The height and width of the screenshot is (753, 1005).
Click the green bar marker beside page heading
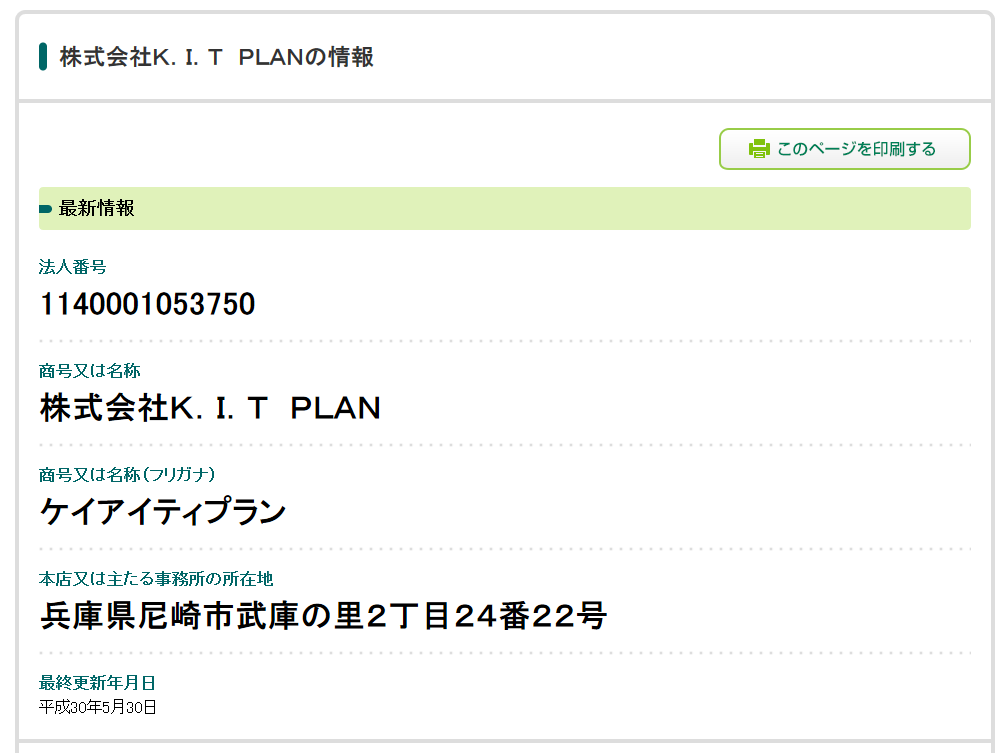click(43, 57)
